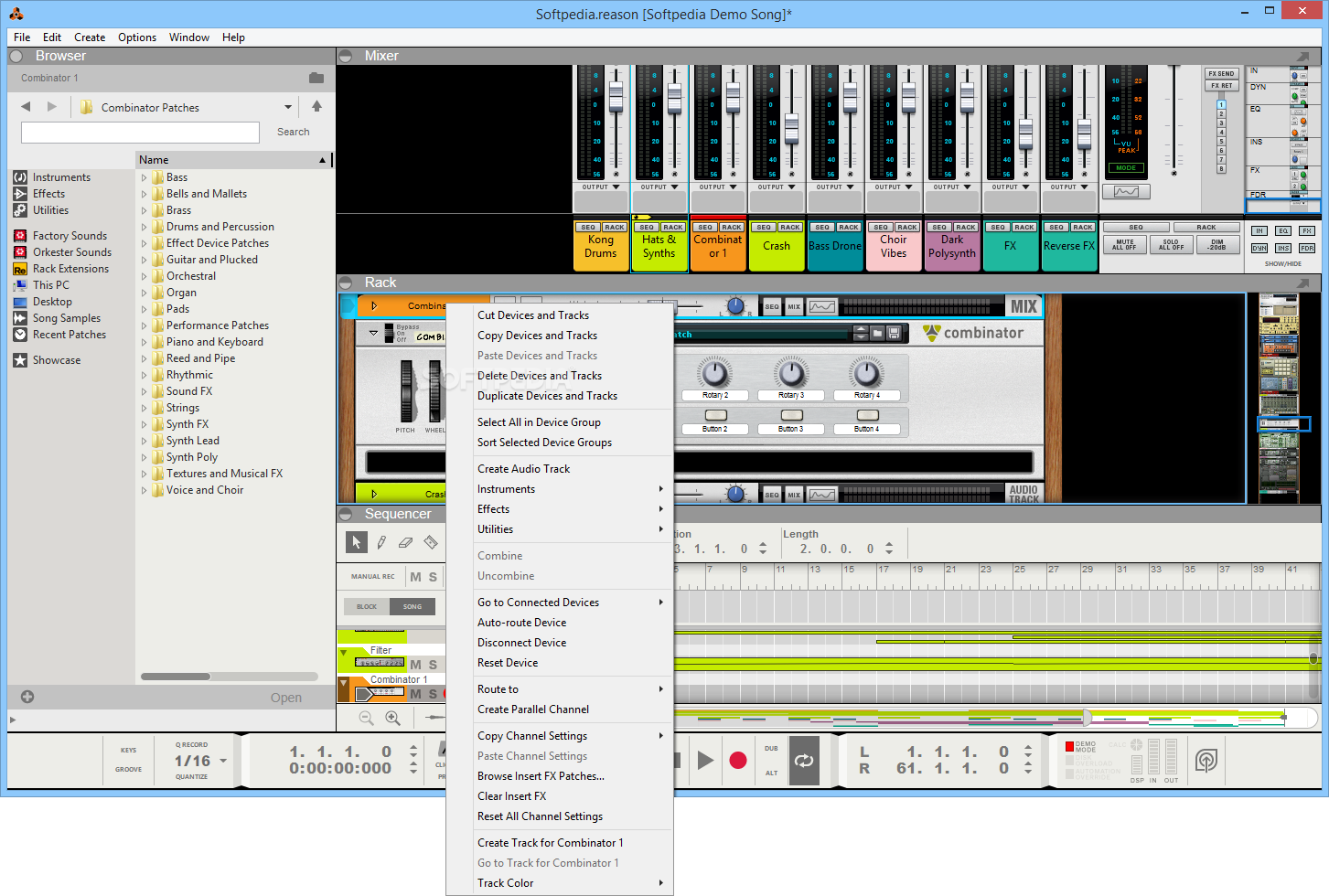Click the Combinator save patch disk icon
Screen dimensions: 1329x896
[x=895, y=334]
